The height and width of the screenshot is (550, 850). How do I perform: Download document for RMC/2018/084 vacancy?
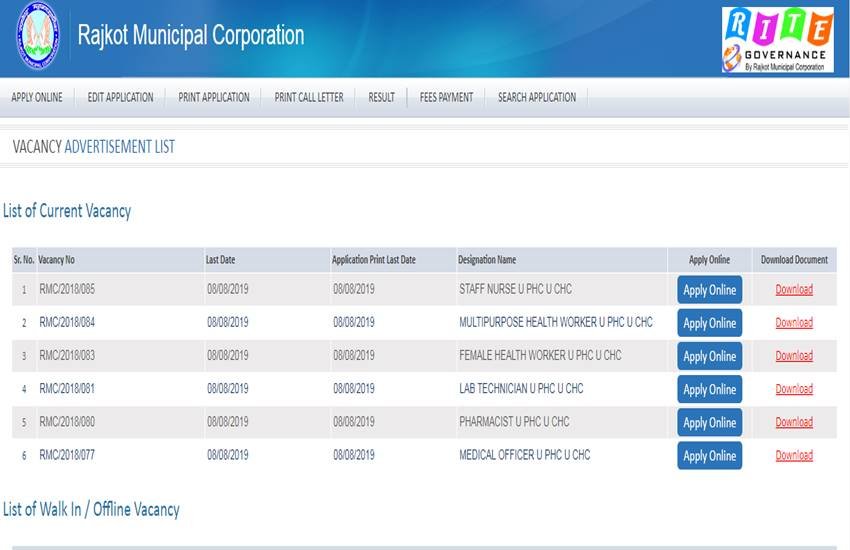(x=794, y=323)
